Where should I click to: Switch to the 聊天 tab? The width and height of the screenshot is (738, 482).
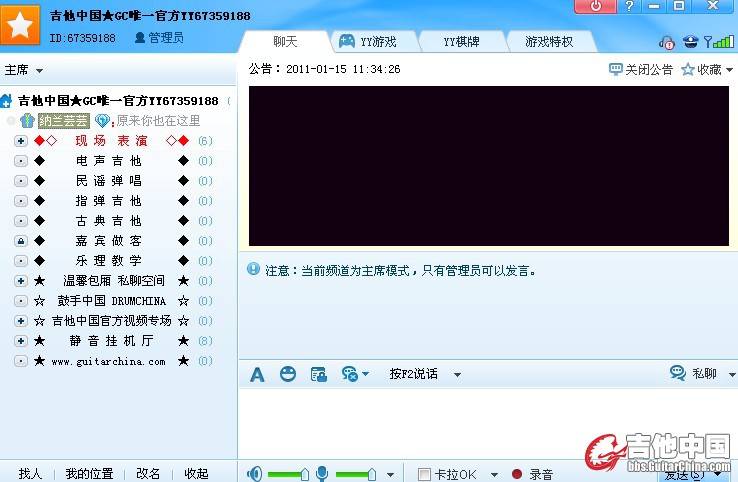coord(285,42)
